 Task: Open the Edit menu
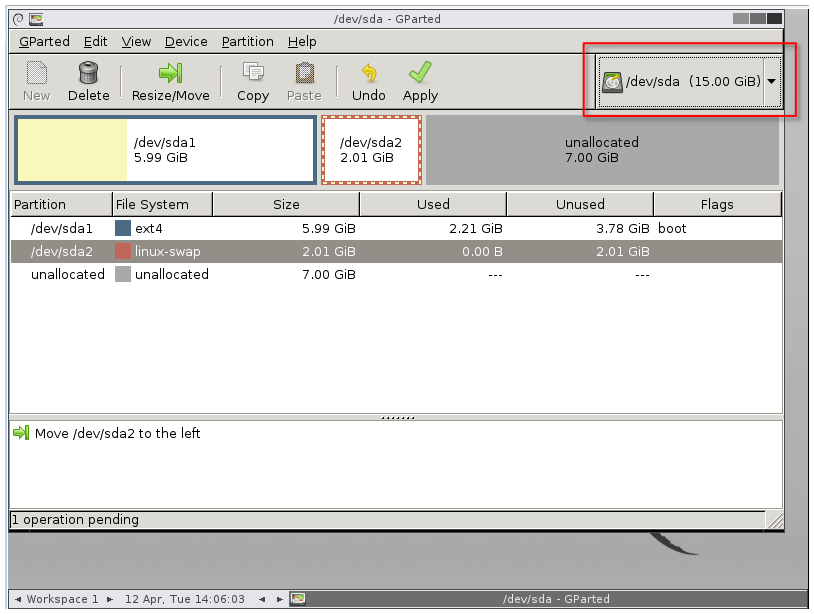click(96, 42)
